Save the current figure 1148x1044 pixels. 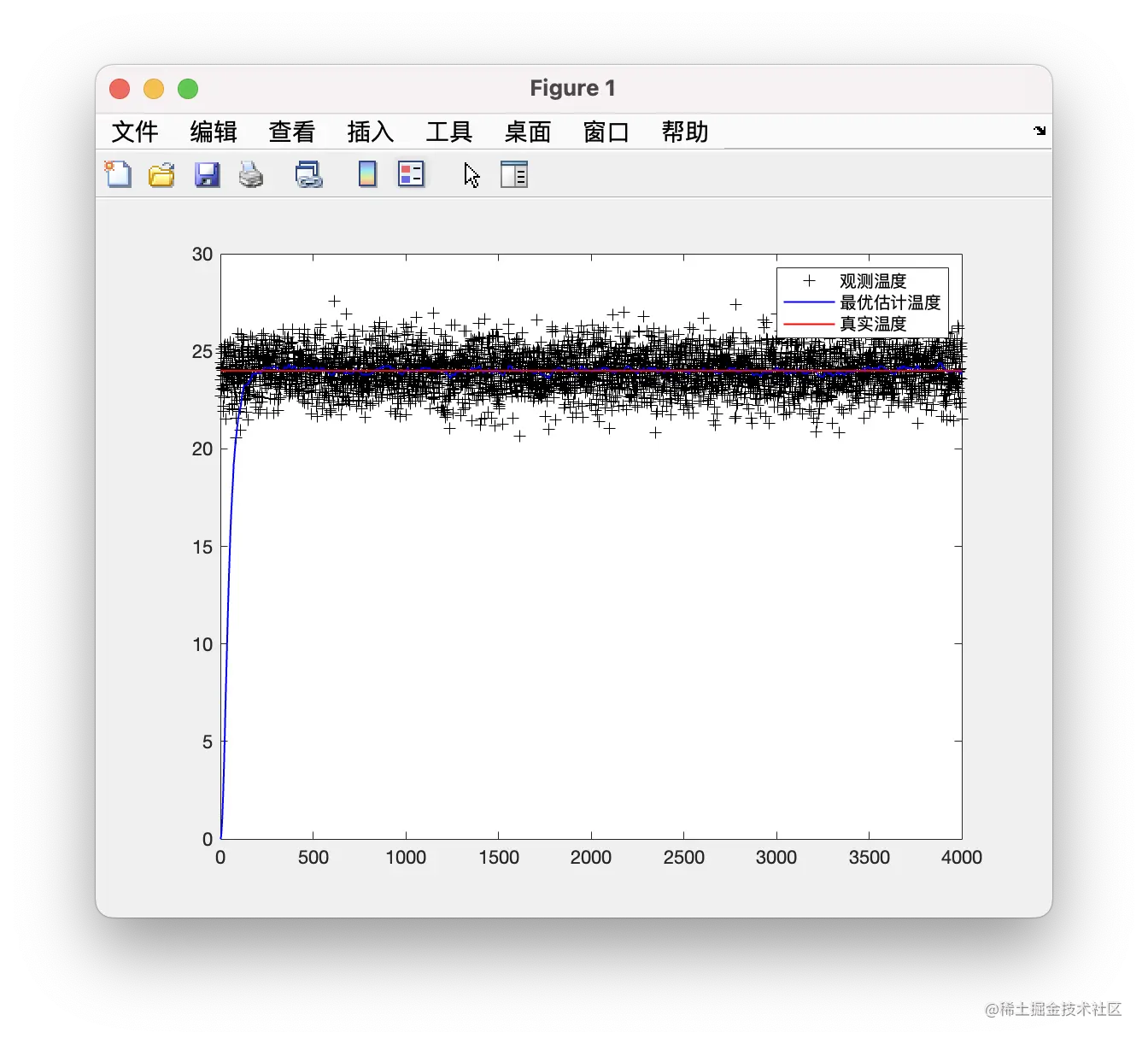[207, 174]
